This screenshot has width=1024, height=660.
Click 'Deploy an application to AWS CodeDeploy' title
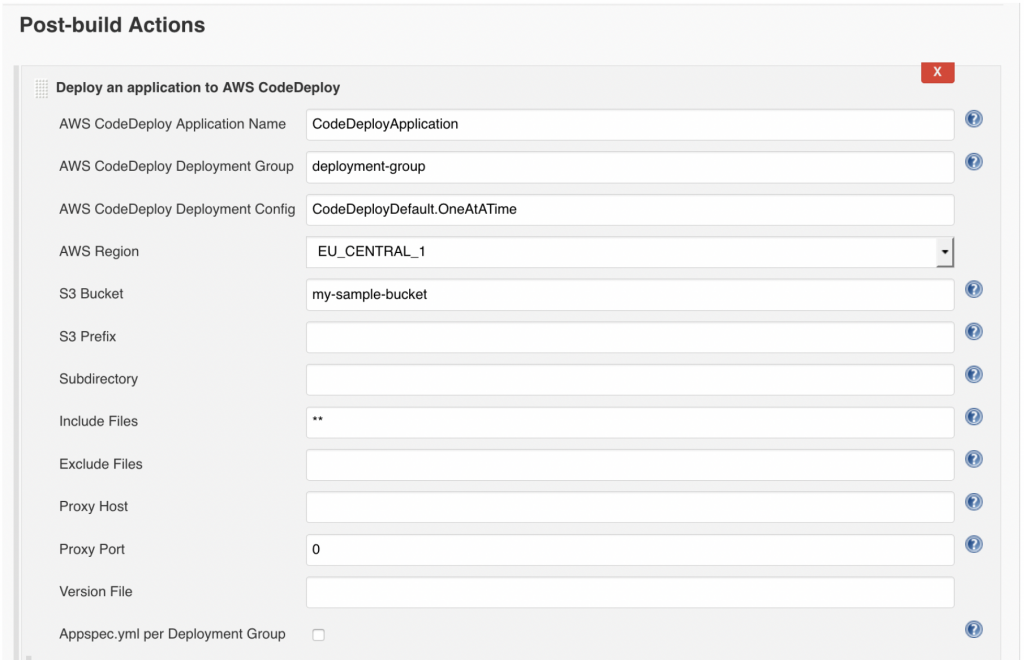pyautogui.click(x=198, y=87)
